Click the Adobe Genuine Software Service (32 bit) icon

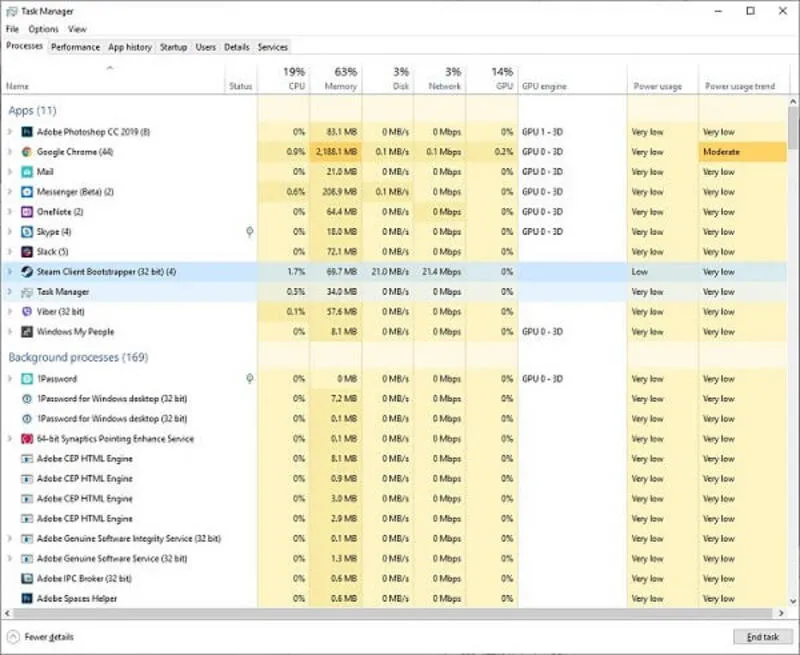pos(27,559)
